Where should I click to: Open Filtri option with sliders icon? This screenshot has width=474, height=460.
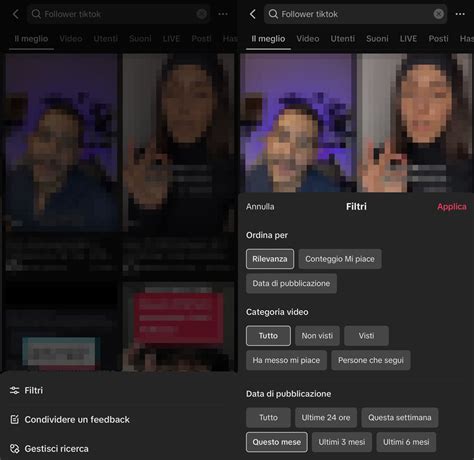click(x=26, y=390)
